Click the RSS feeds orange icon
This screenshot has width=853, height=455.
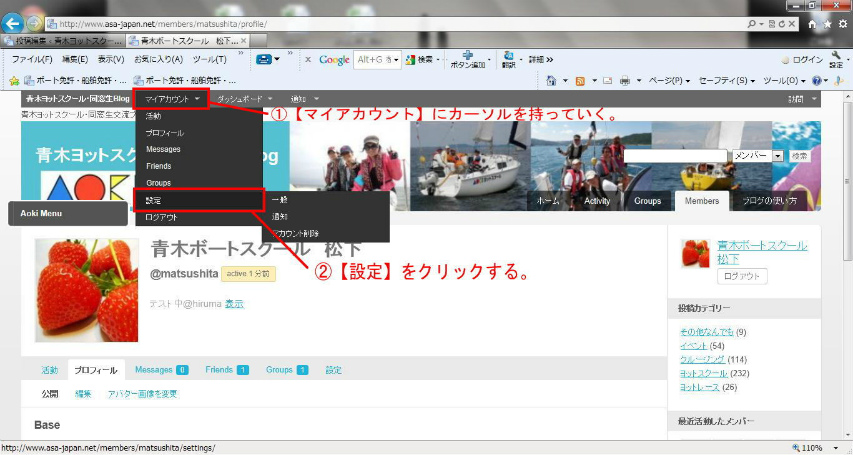580,81
